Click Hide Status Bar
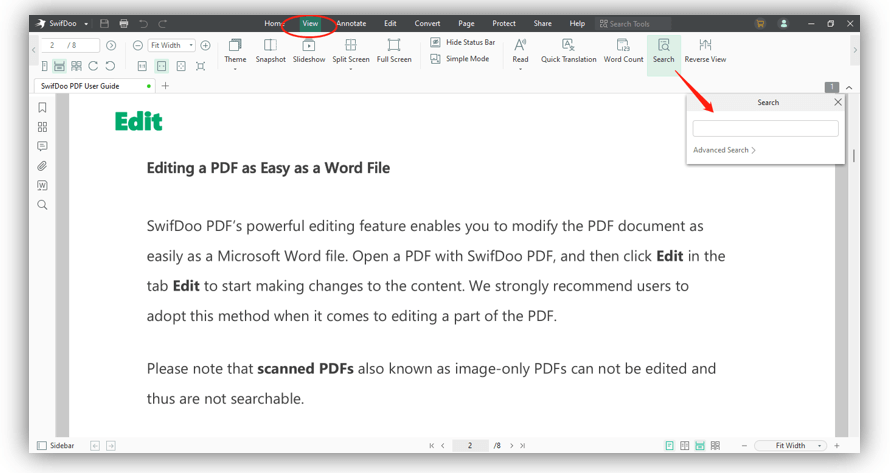 click(x=463, y=42)
